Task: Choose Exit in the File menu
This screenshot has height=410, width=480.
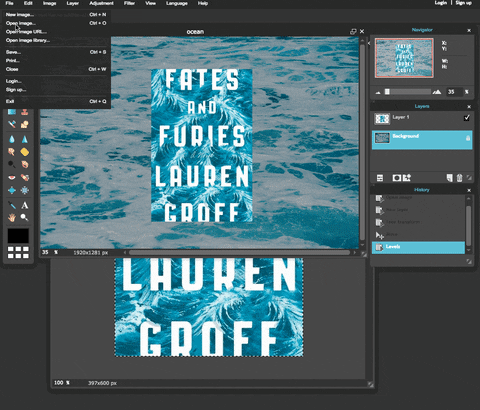Action: (x=56, y=101)
